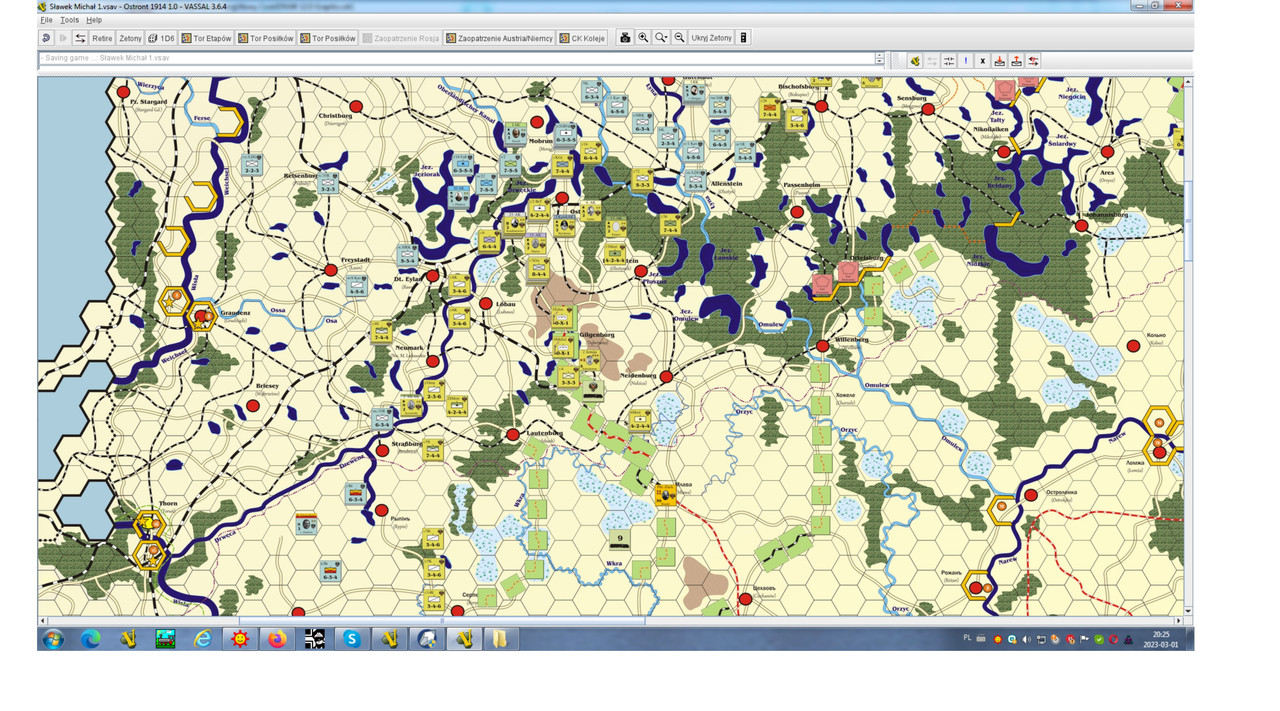
Task: Click the 9 turn marker counter
Action: click(x=620, y=540)
